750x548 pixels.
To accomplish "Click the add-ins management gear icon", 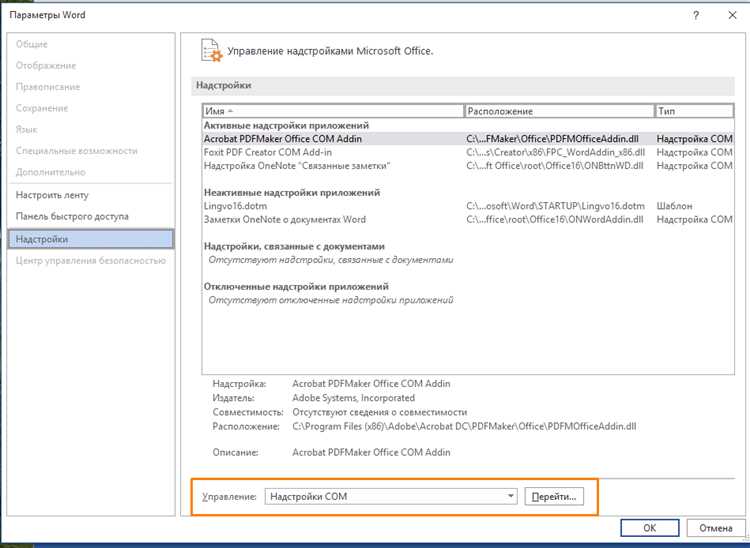I will 211,50.
